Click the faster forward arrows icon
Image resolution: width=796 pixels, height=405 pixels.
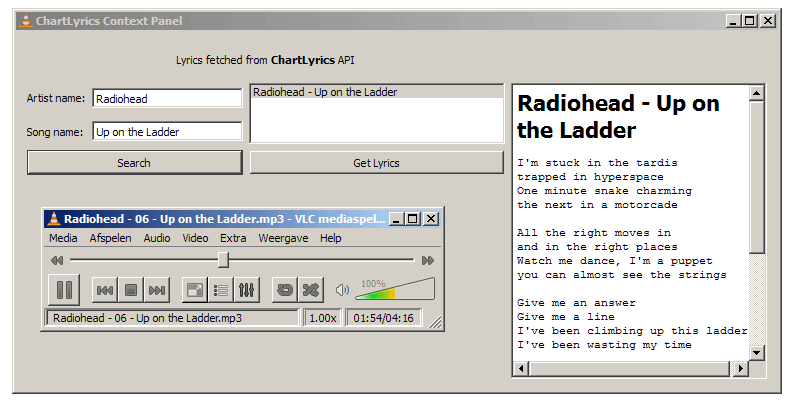tap(428, 260)
